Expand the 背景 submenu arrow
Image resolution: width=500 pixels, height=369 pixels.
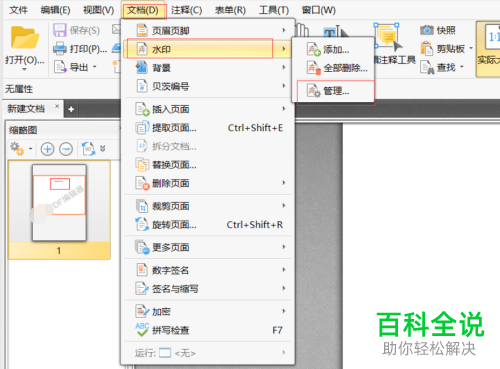(x=284, y=67)
